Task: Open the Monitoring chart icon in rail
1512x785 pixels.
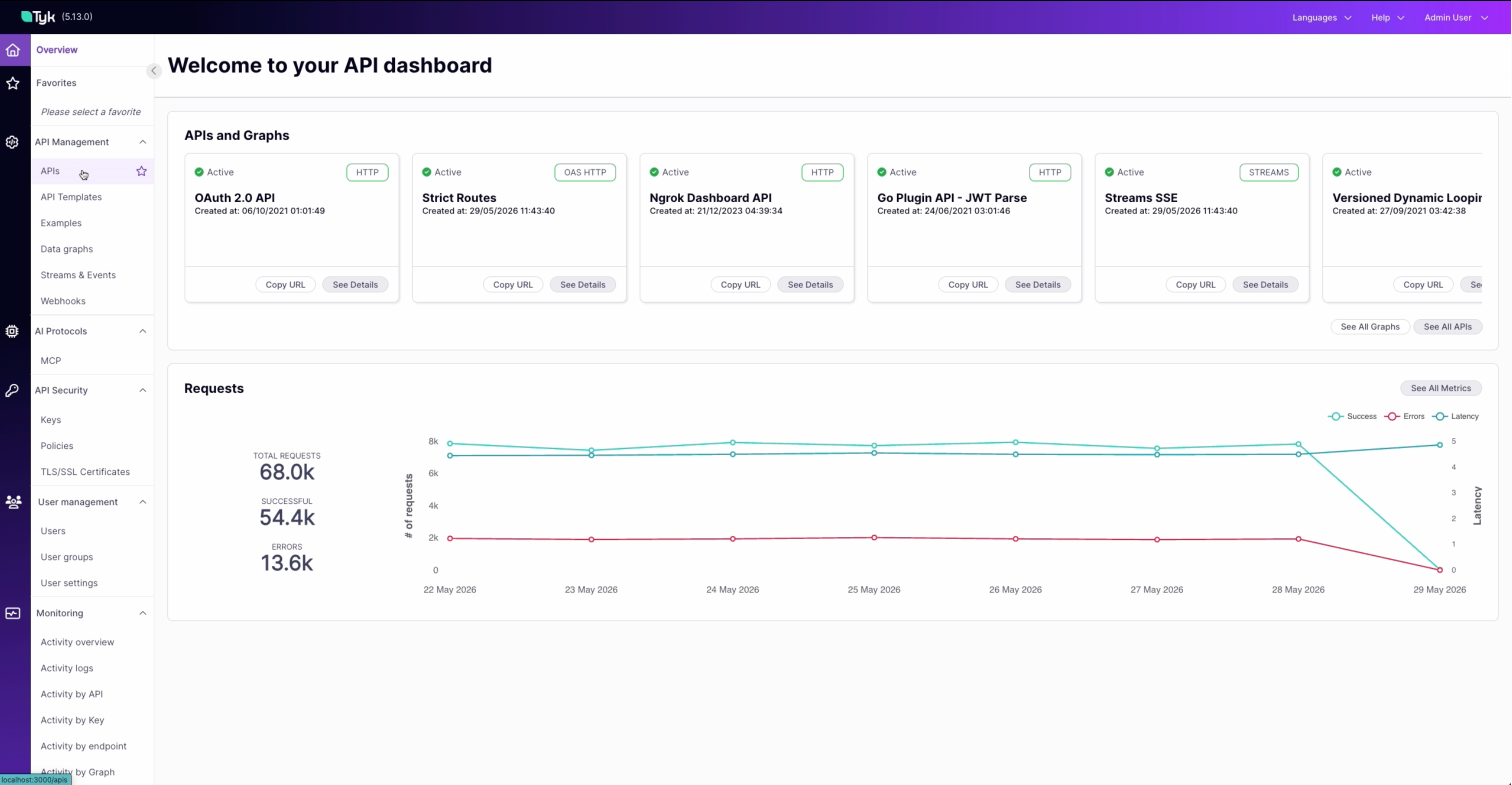Action: 13,614
